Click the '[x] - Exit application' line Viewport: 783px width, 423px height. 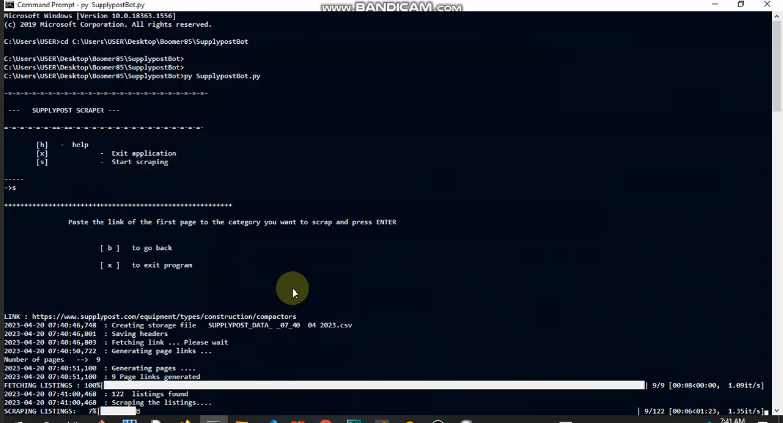click(106, 153)
